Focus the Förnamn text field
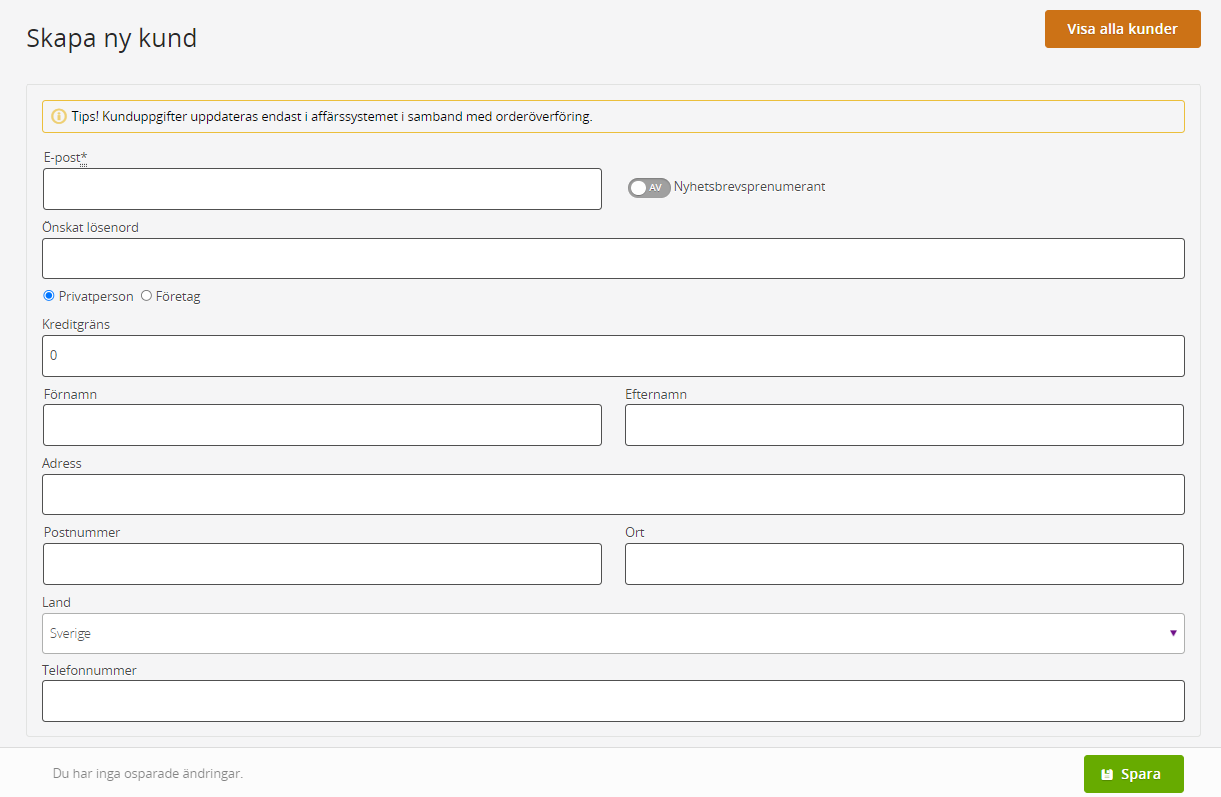 tap(322, 425)
